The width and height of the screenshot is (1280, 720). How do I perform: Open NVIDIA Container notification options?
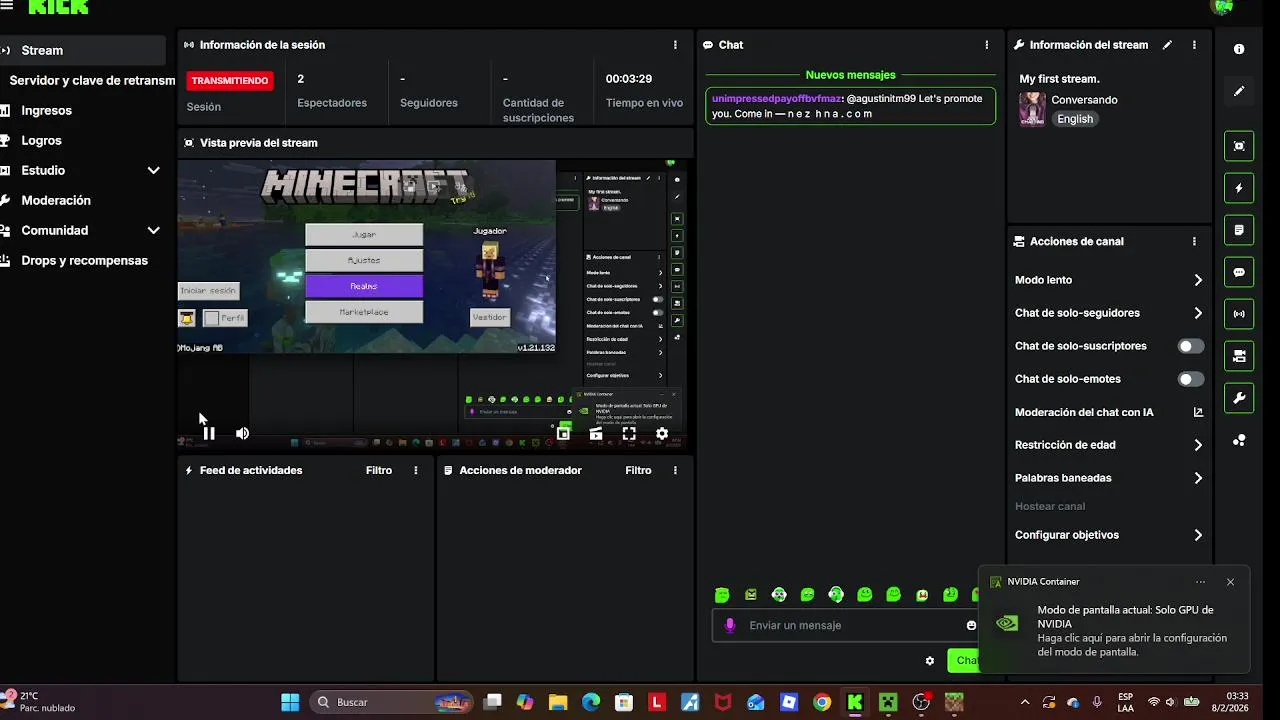tap(1200, 581)
